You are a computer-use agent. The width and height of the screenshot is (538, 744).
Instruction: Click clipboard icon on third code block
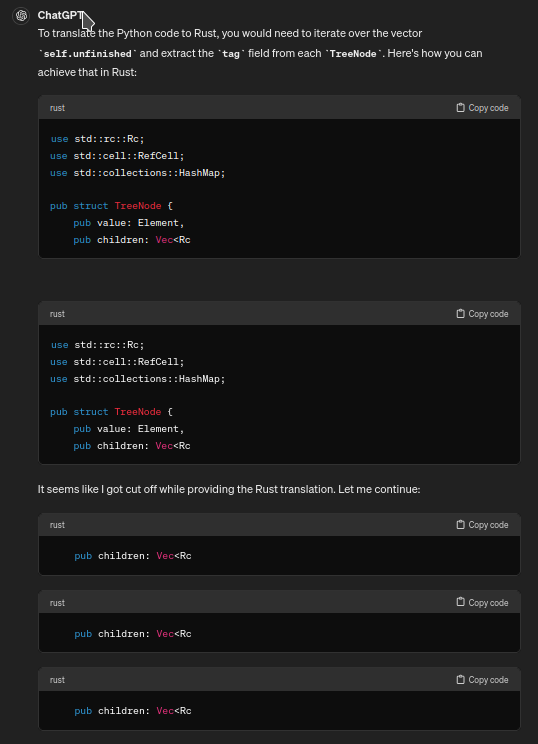coord(460,524)
